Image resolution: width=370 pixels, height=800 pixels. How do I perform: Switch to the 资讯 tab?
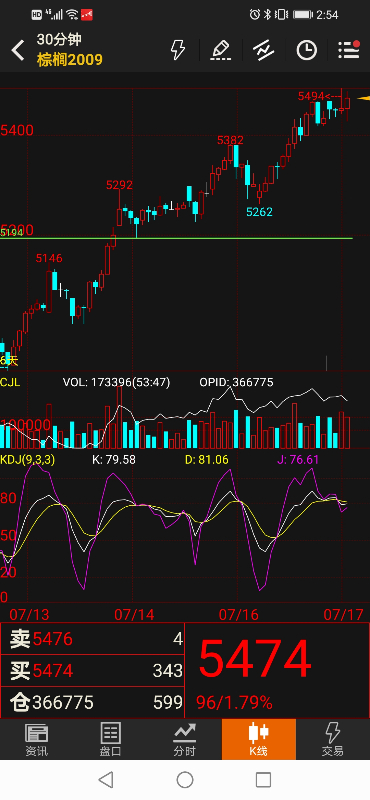coord(37,739)
